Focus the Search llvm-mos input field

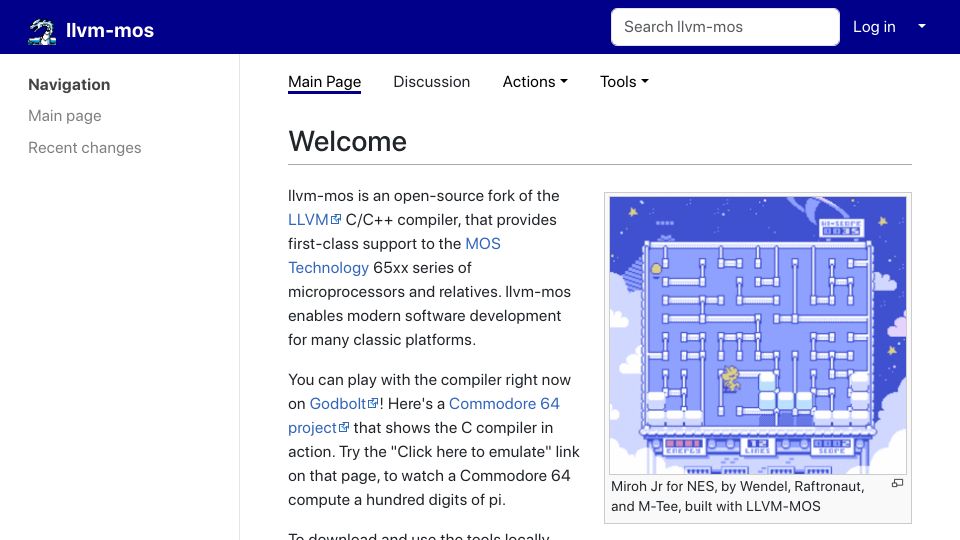point(725,27)
